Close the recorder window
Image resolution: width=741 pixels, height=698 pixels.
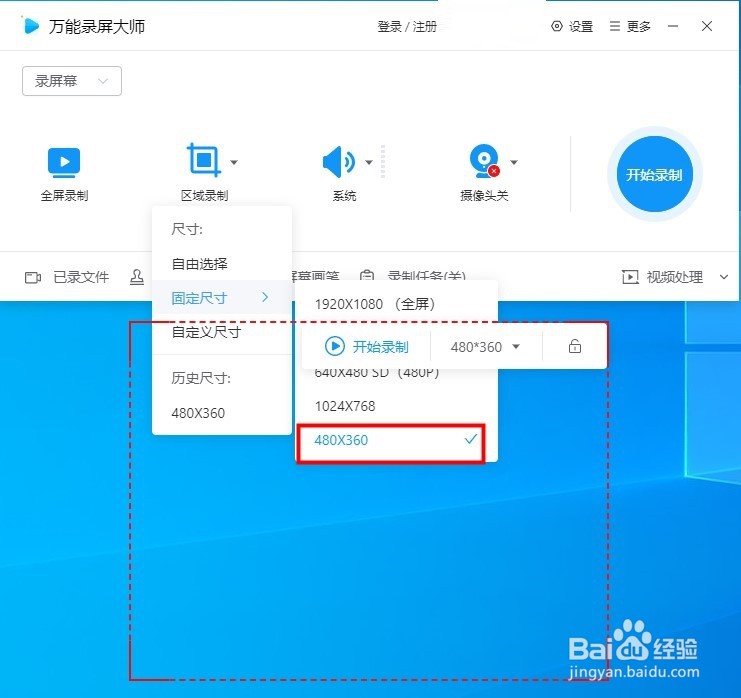click(x=707, y=26)
